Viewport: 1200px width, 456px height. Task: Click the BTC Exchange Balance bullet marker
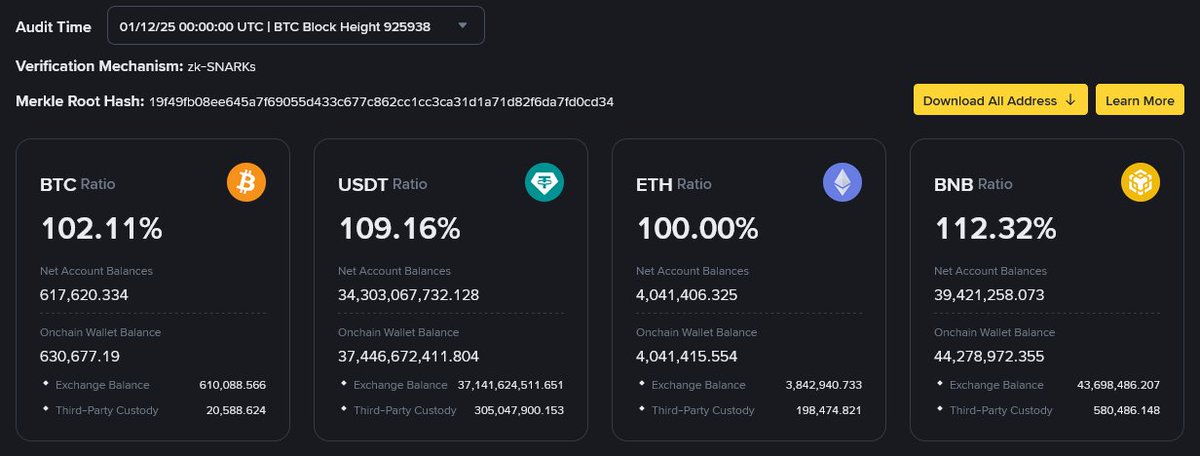pos(46,384)
